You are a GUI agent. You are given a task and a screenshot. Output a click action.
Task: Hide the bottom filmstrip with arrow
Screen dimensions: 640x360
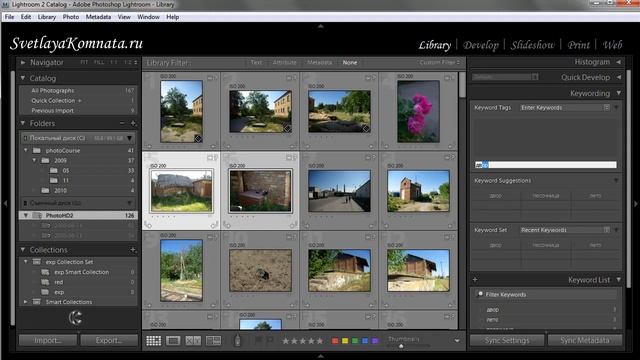tap(320, 356)
